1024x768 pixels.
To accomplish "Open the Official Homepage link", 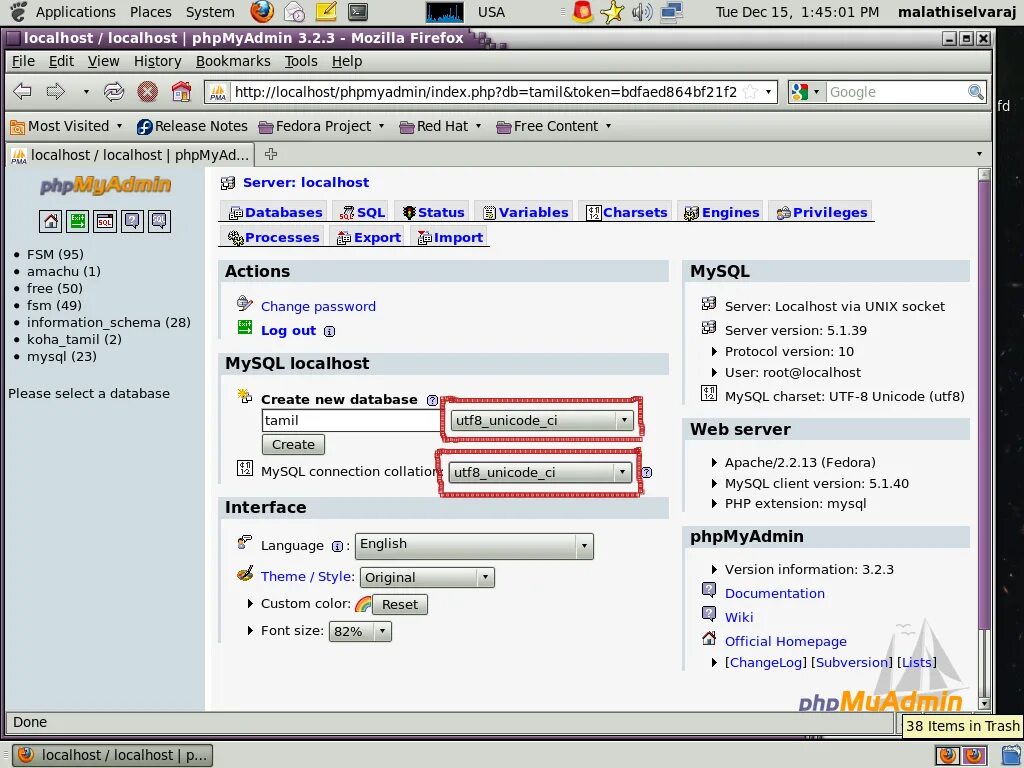I will 786,641.
